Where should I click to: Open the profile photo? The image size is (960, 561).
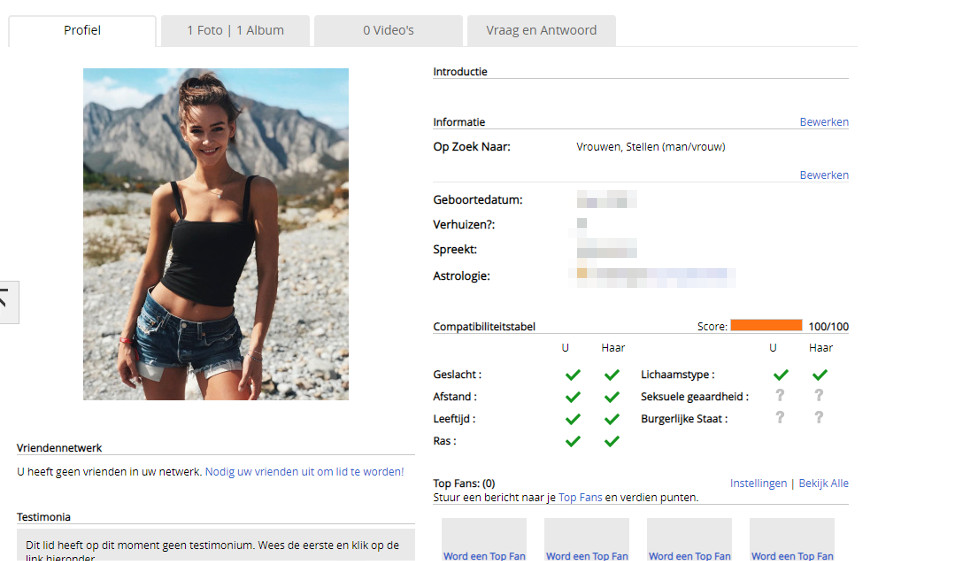[x=216, y=234]
